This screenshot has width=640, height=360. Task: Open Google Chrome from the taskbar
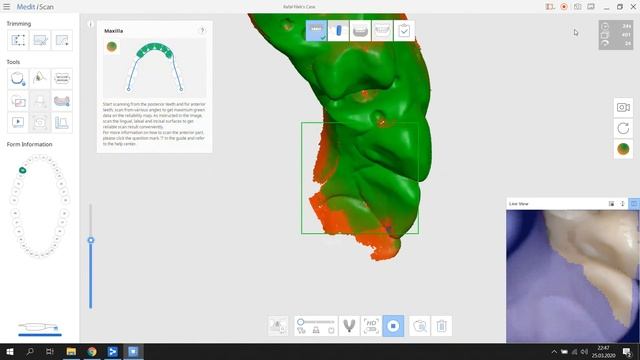(92, 351)
